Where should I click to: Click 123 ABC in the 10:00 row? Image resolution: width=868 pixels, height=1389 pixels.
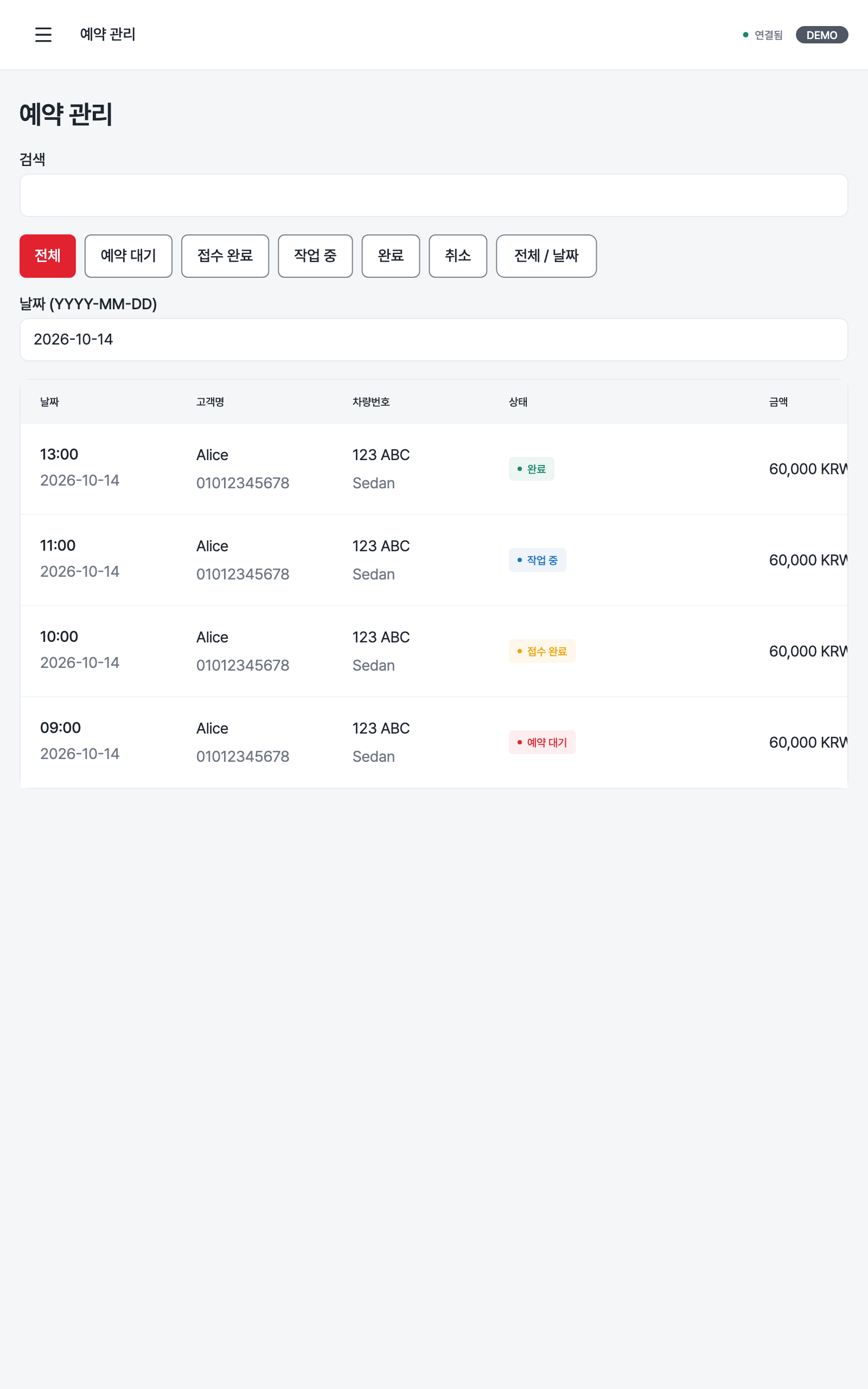(x=381, y=637)
